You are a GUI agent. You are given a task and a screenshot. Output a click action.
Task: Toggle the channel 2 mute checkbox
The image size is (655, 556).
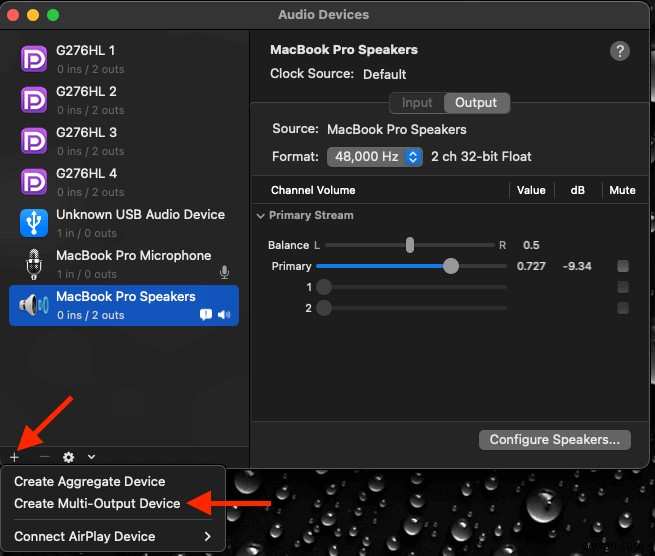pos(623,308)
